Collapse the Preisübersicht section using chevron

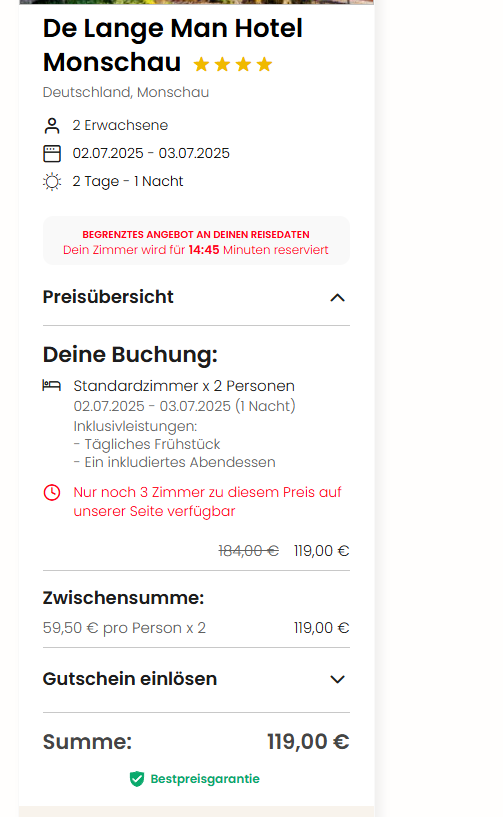pyautogui.click(x=337, y=298)
